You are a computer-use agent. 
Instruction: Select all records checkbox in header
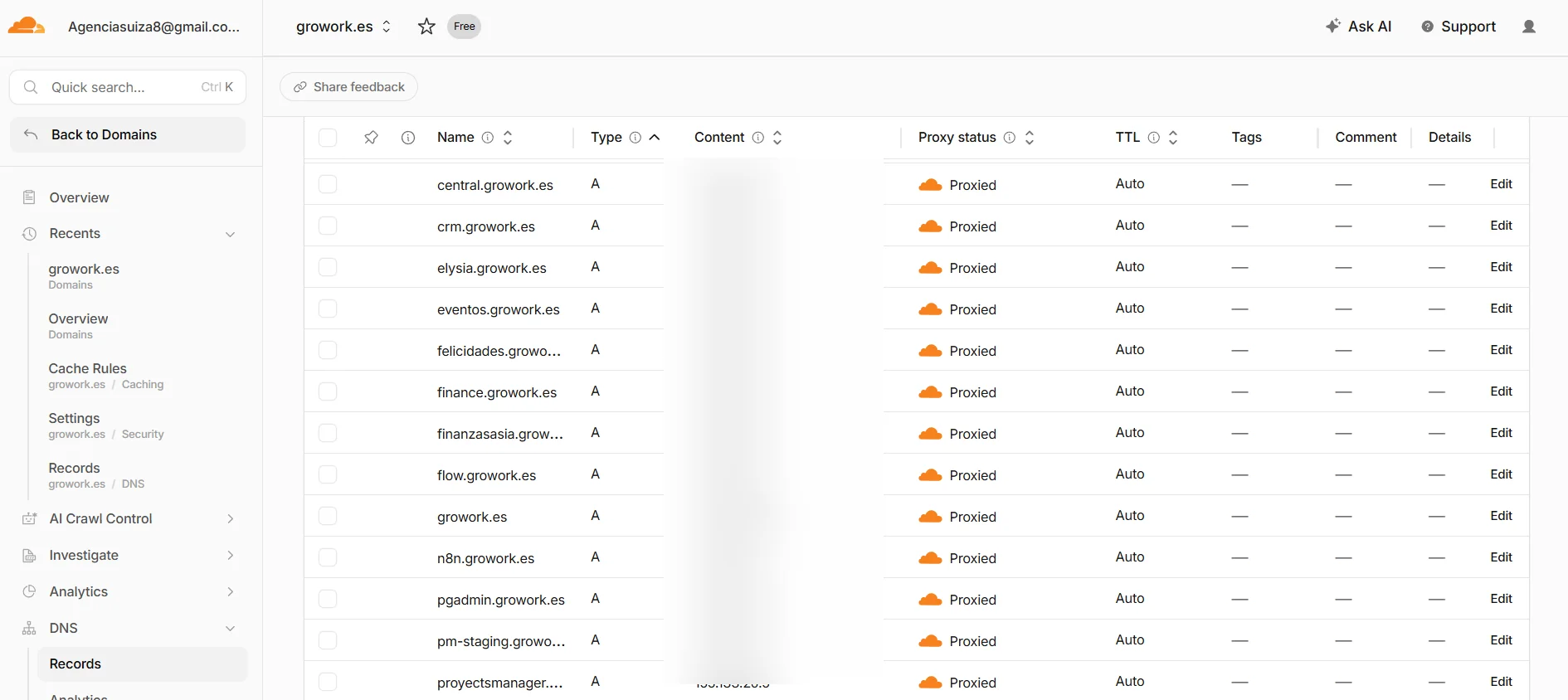[328, 138]
